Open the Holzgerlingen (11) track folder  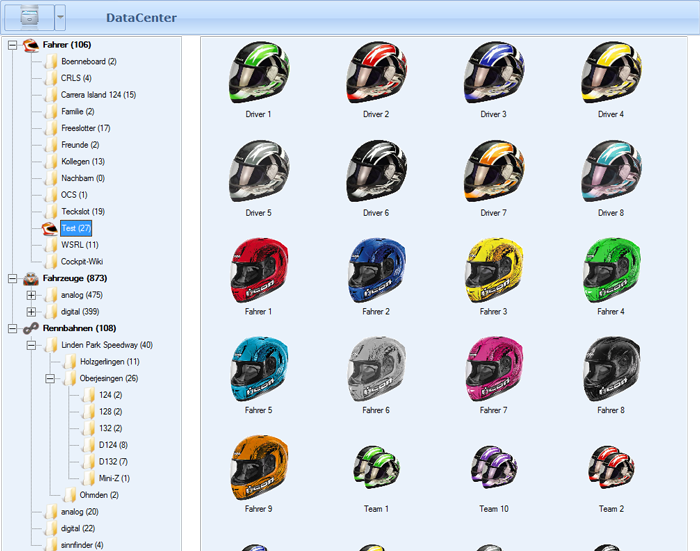click(x=110, y=362)
